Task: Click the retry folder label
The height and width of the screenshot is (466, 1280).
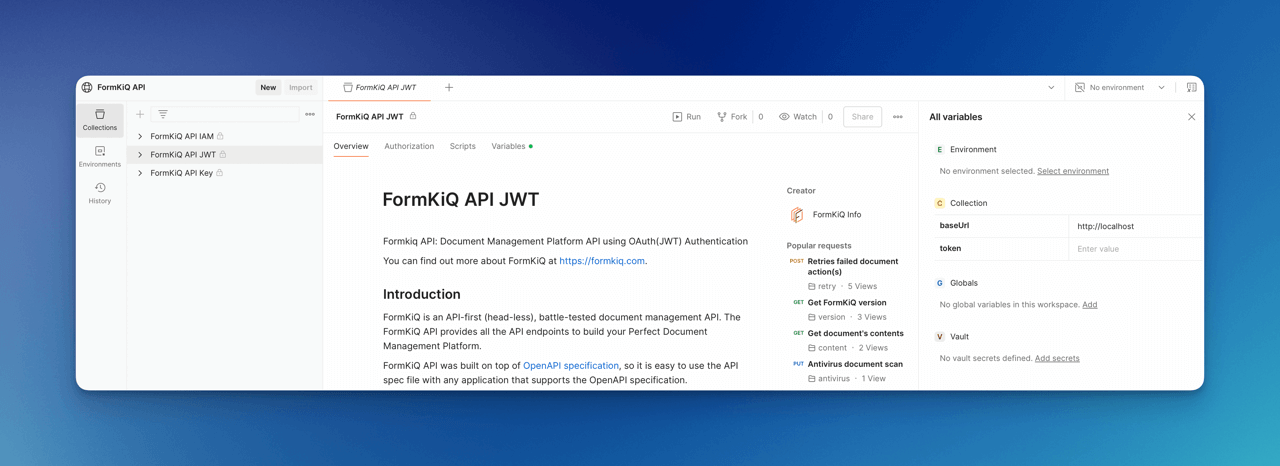Action: [826, 287]
